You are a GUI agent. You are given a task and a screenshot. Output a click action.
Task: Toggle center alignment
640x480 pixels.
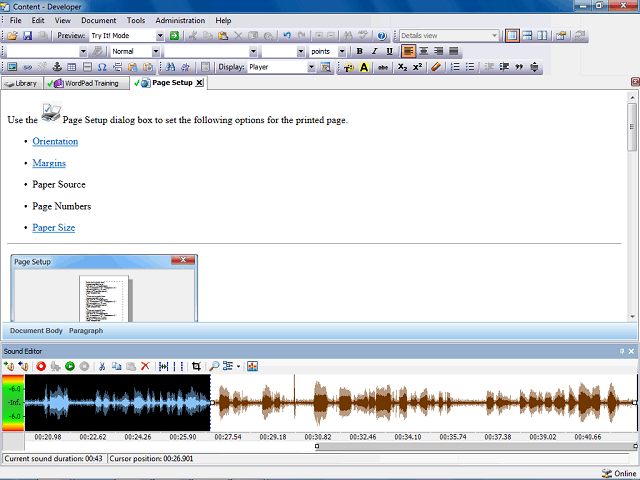pos(424,51)
